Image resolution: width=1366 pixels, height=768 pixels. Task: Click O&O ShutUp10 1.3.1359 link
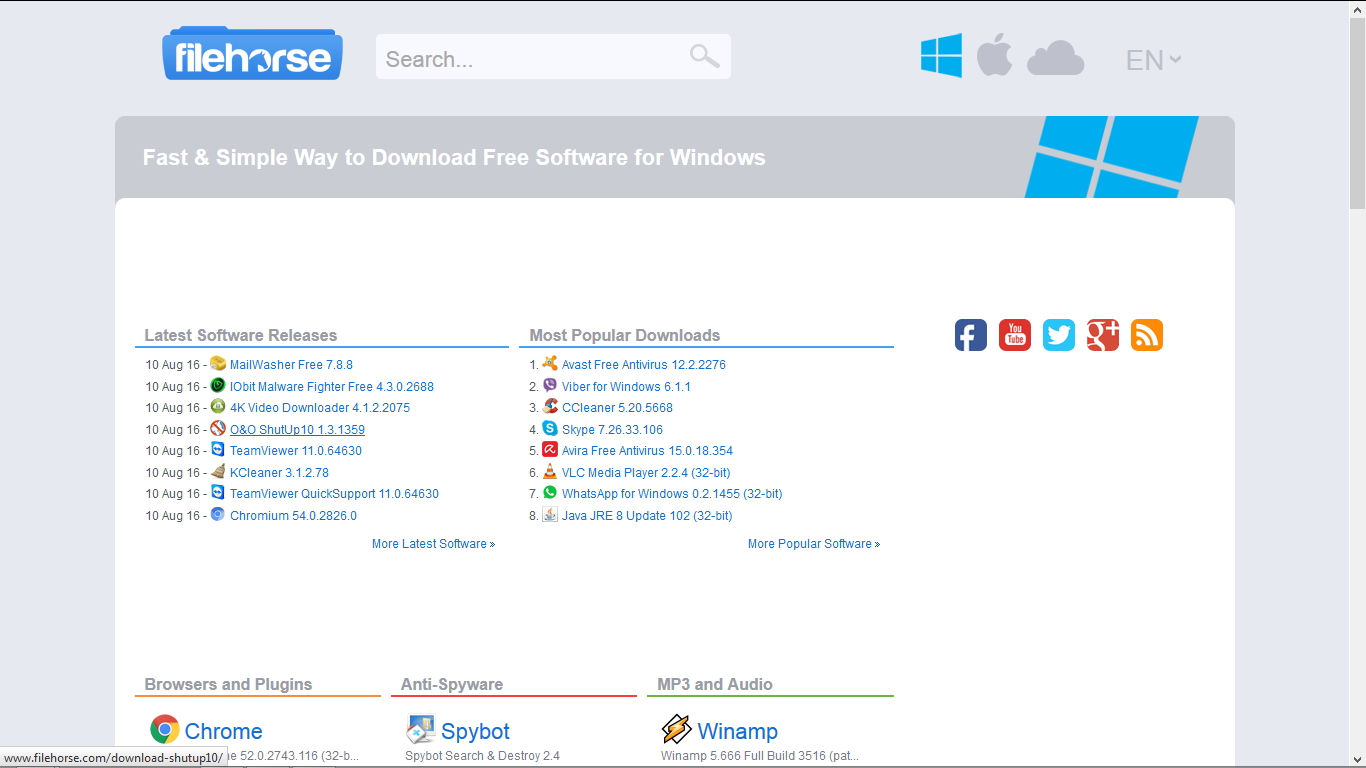click(297, 429)
